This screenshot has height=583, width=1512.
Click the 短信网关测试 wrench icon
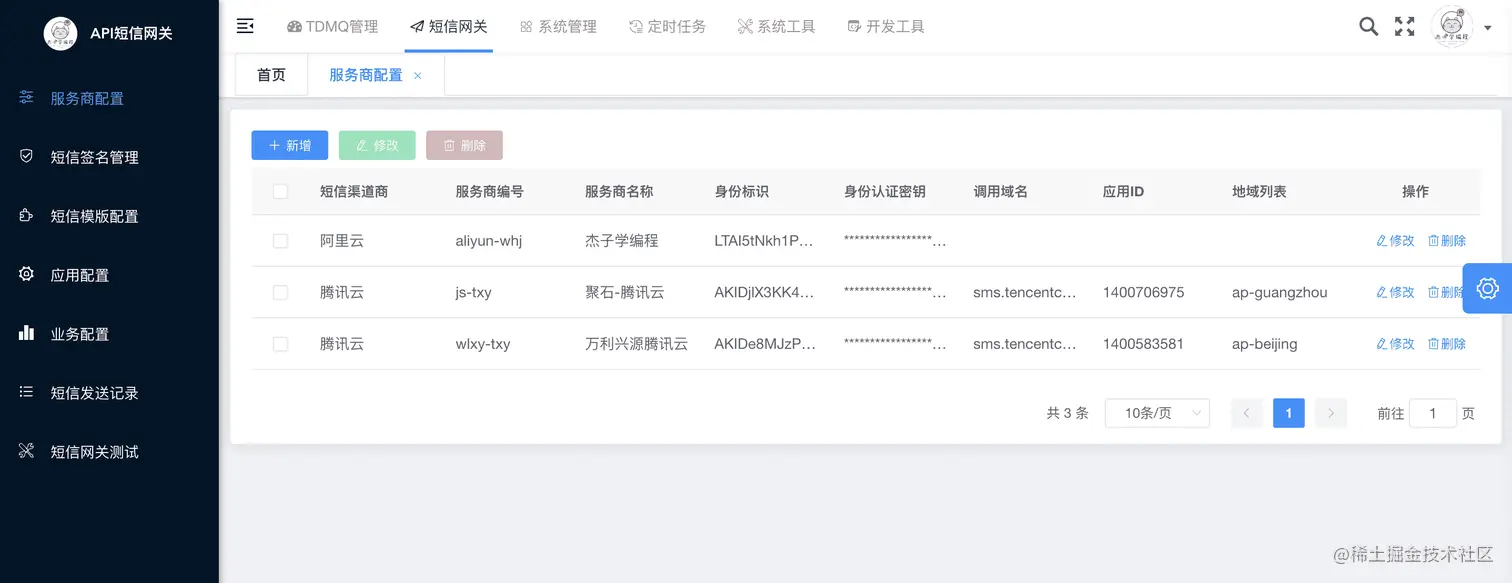(x=26, y=451)
